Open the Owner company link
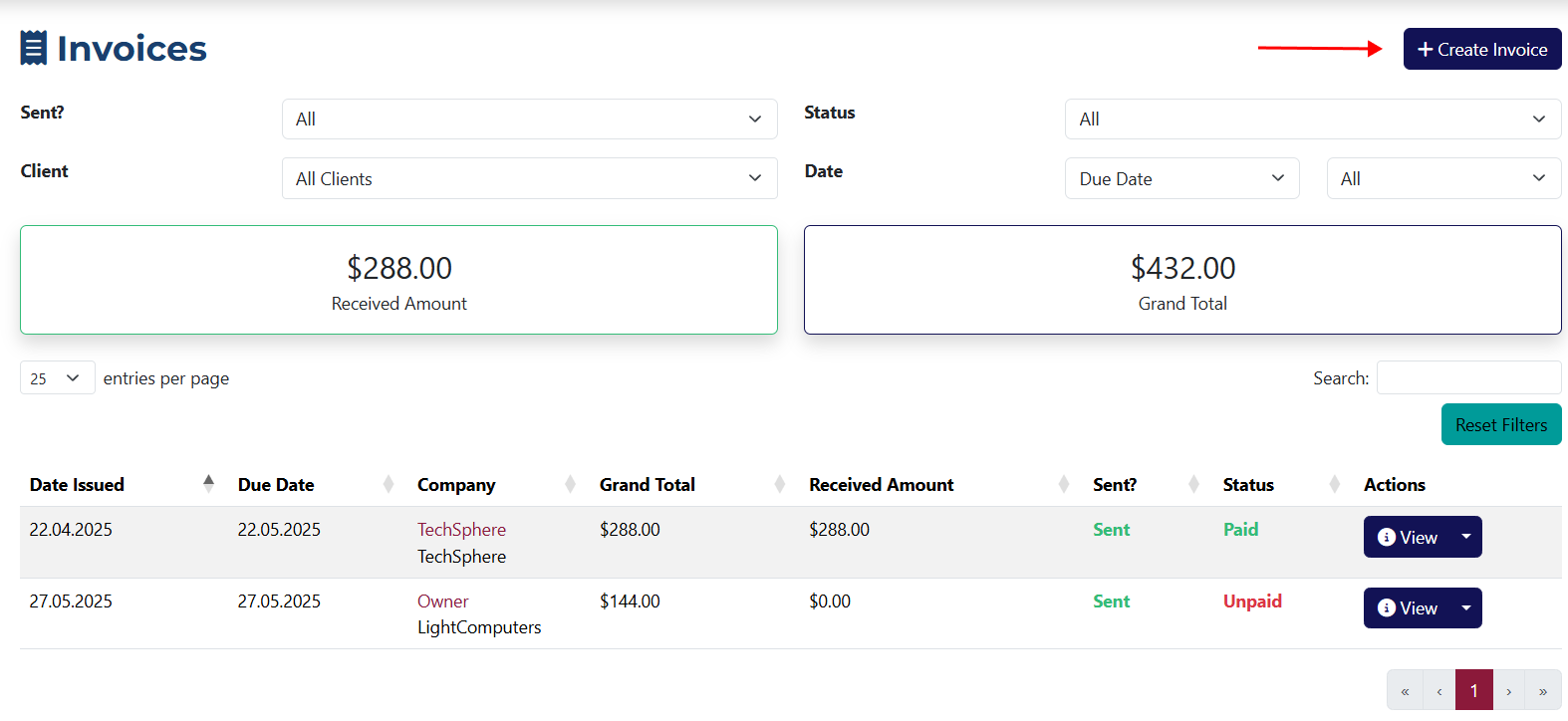Image resolution: width=1568 pixels, height=721 pixels. click(x=442, y=601)
